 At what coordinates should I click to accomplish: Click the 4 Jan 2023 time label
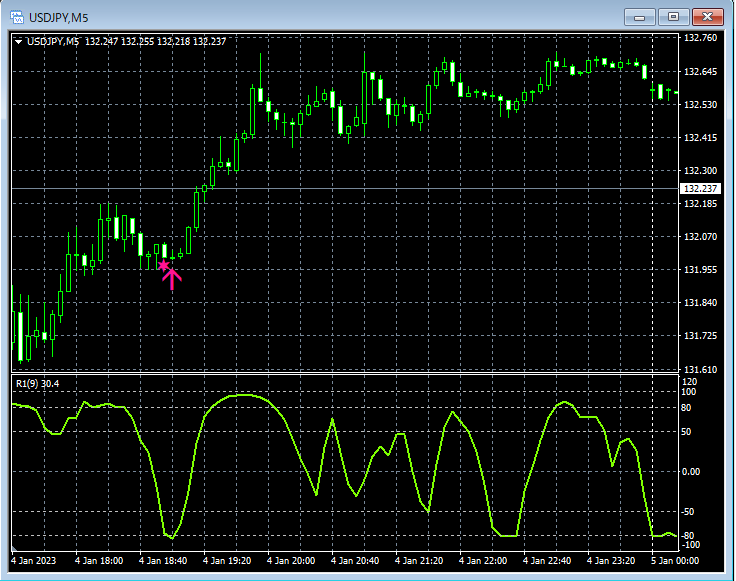(x=33, y=561)
